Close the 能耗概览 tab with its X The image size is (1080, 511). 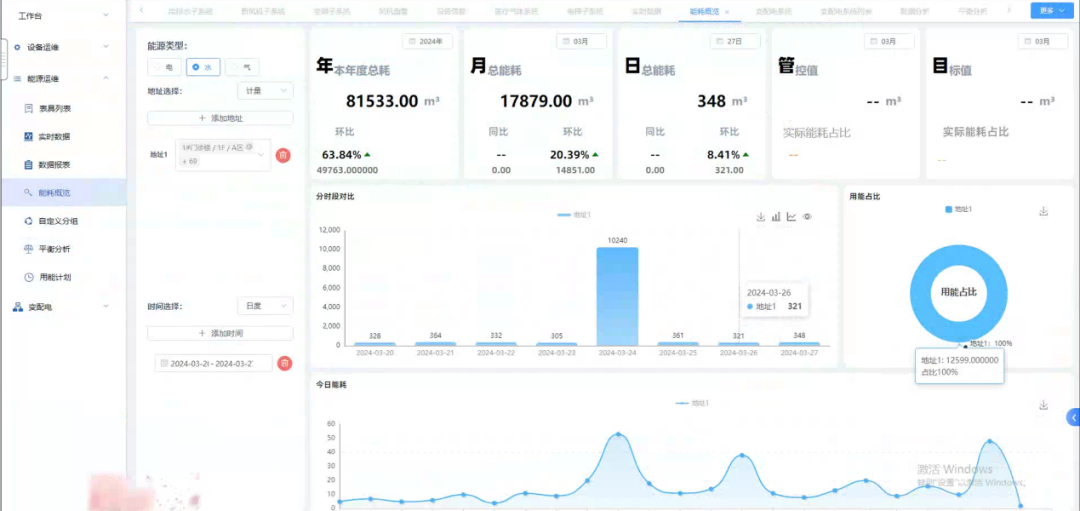click(727, 12)
